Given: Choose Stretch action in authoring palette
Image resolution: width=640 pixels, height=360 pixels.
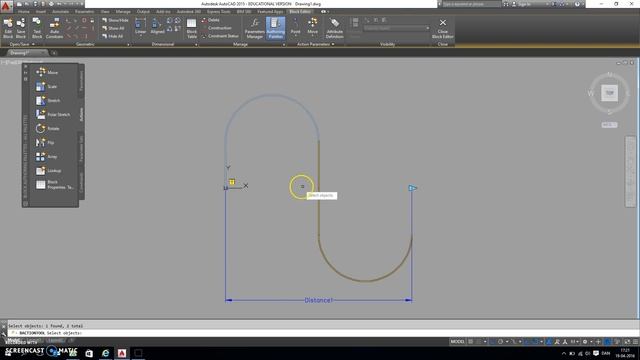Looking at the screenshot, I should point(48,100).
